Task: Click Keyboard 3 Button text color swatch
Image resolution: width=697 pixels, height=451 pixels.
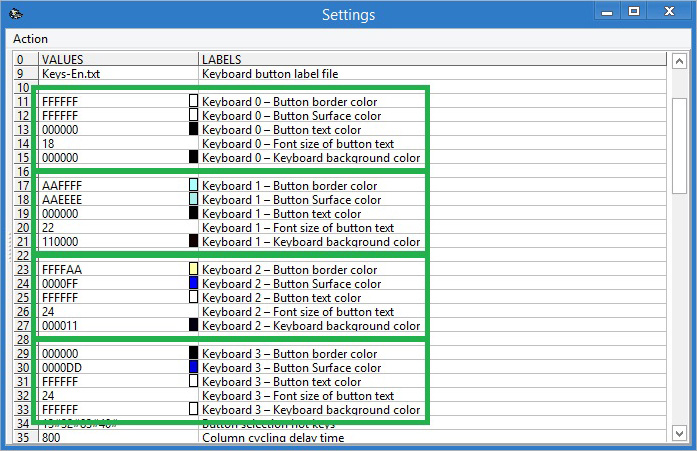Action: [193, 380]
